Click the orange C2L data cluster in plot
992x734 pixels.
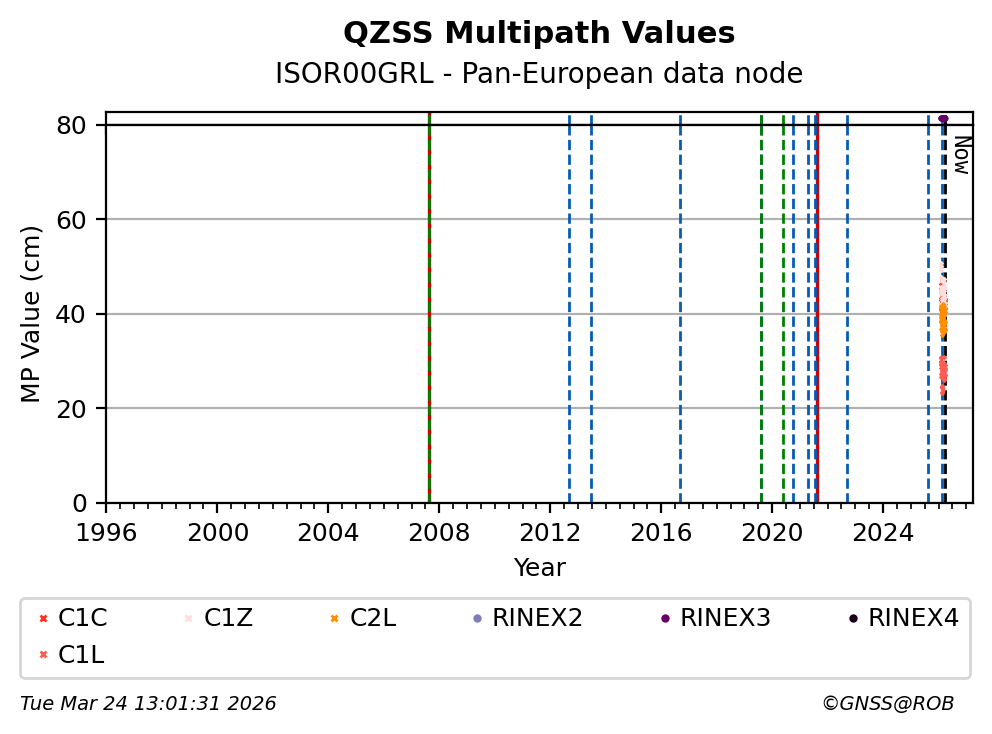(943, 320)
